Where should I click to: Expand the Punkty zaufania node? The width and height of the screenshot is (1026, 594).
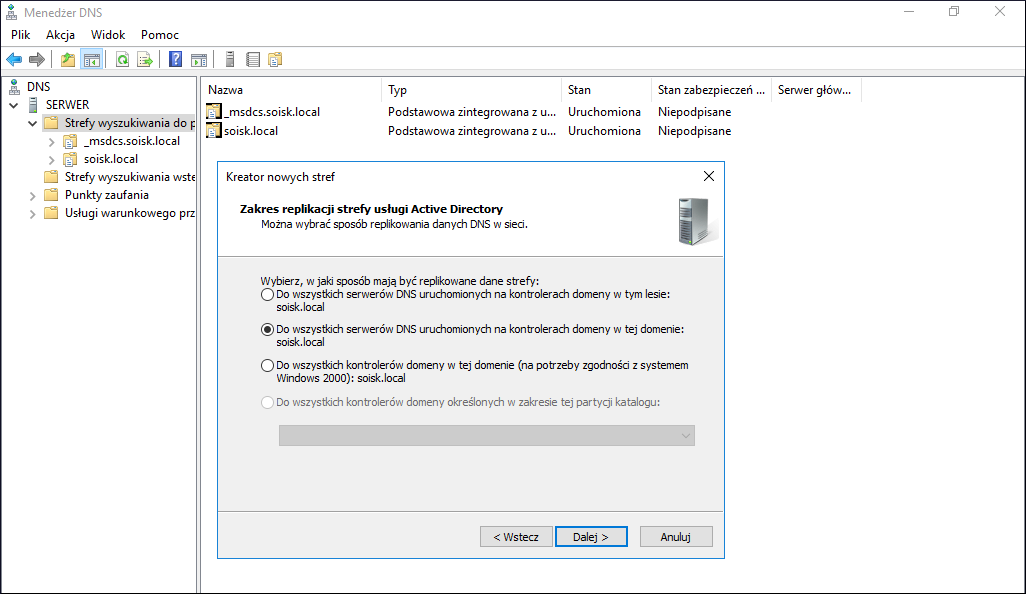[x=32, y=196]
